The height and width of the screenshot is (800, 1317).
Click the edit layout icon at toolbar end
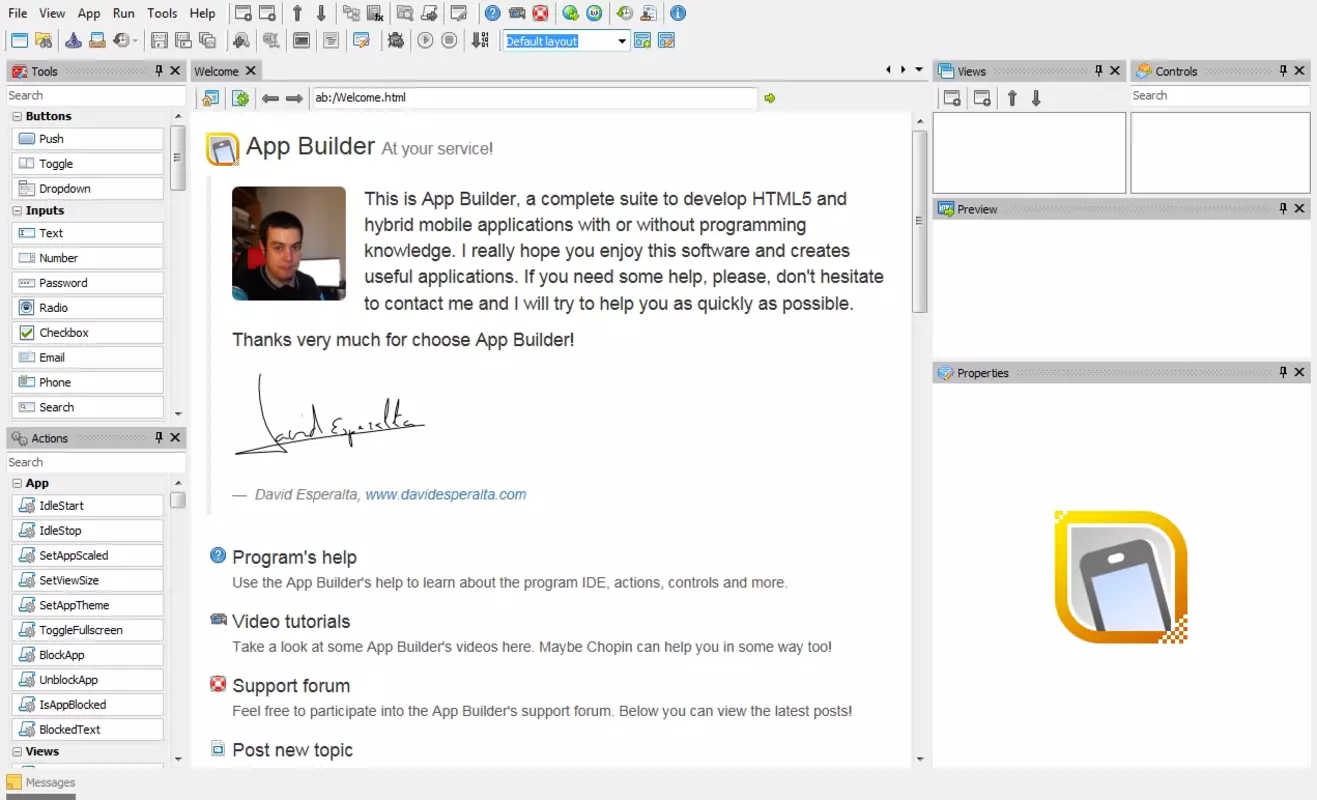(666, 41)
